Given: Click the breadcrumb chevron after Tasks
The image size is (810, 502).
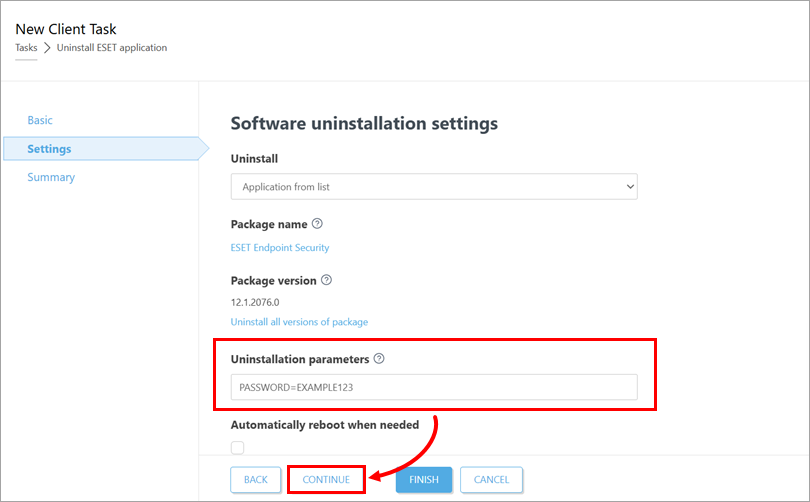Looking at the screenshot, I should pyautogui.click(x=47, y=48).
